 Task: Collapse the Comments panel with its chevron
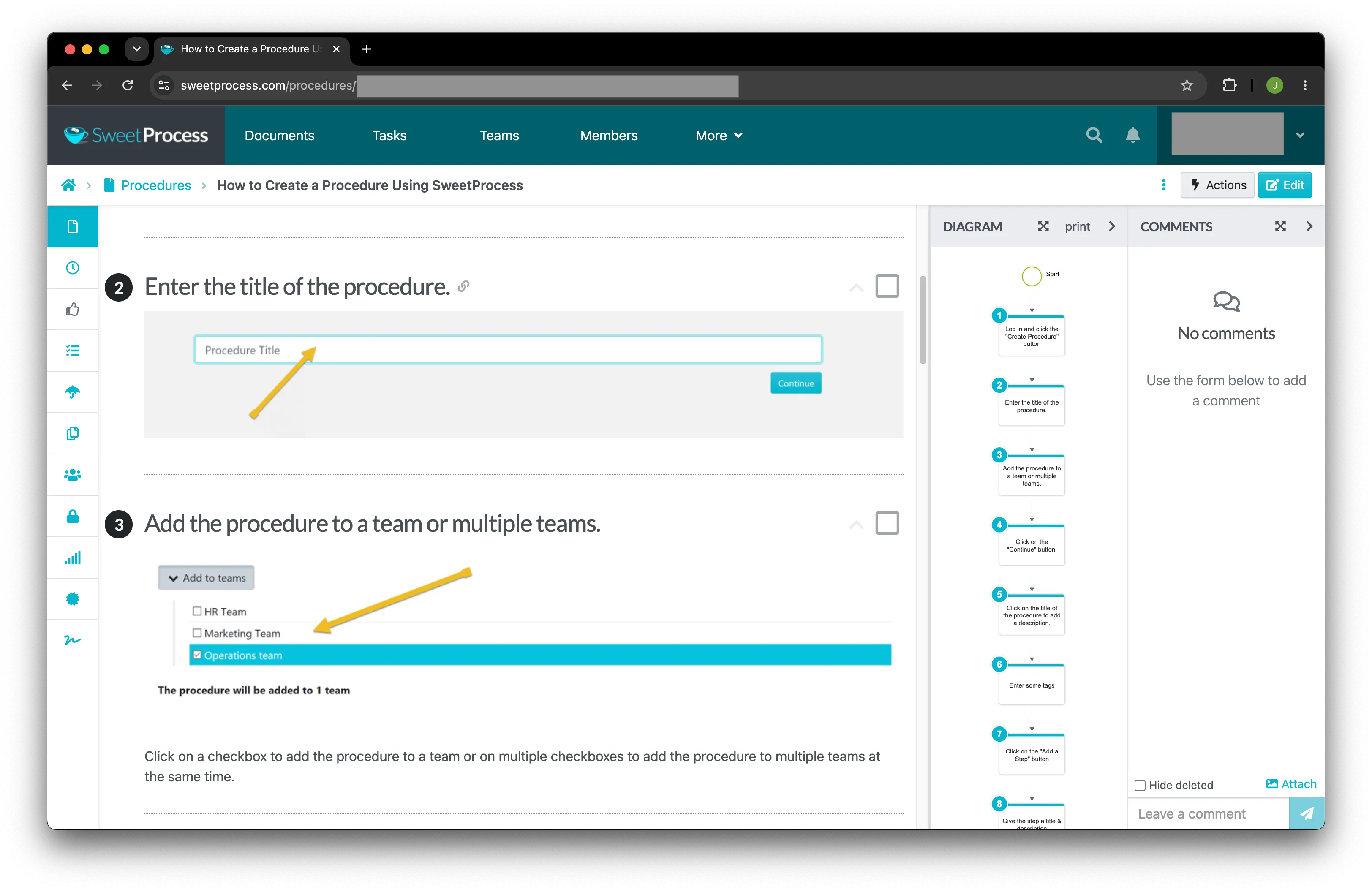click(x=1309, y=226)
